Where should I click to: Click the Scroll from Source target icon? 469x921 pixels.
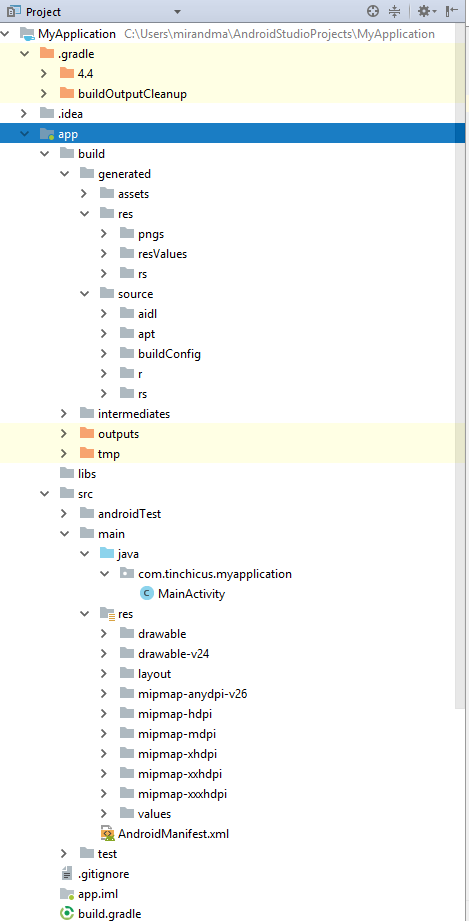pyautogui.click(x=373, y=11)
